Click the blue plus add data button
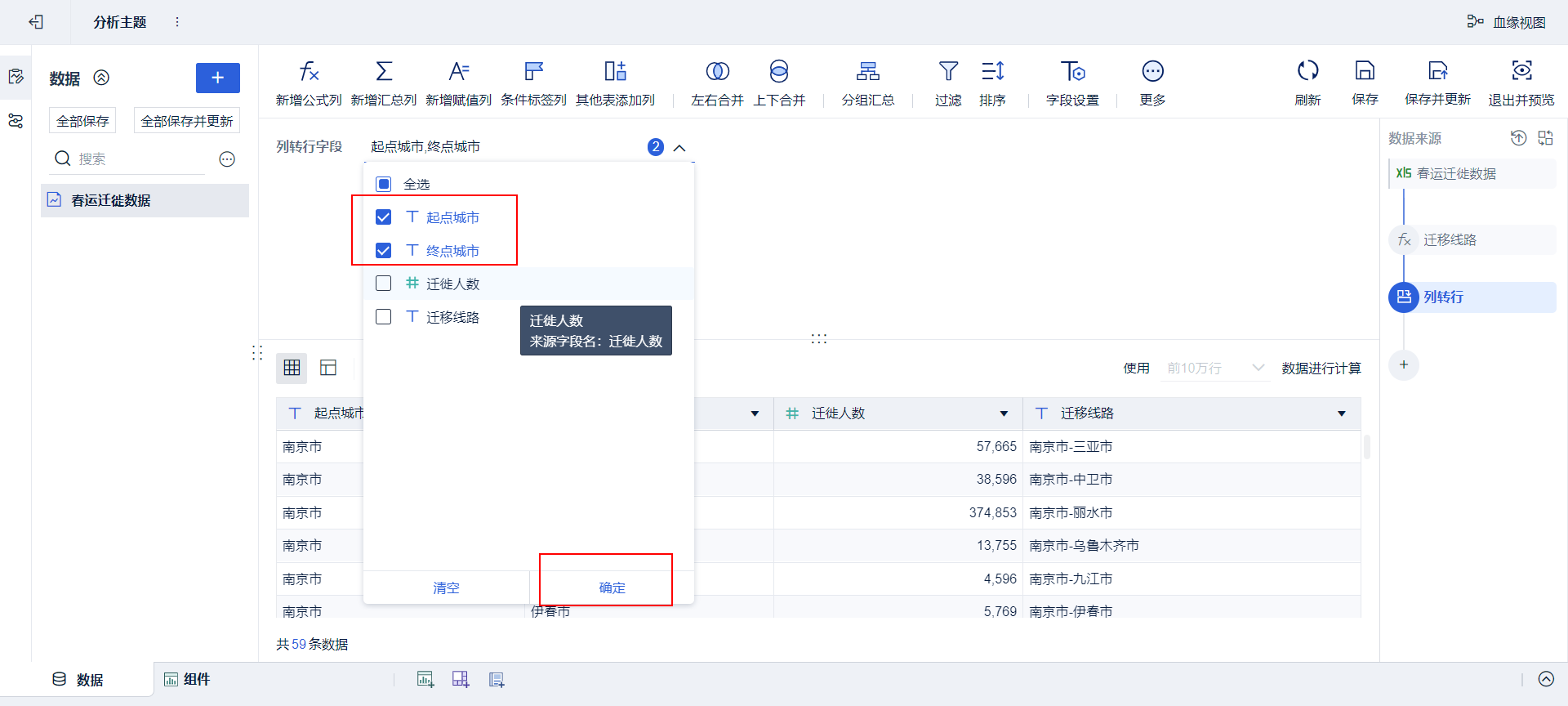This screenshot has height=706, width=1568. [x=218, y=78]
